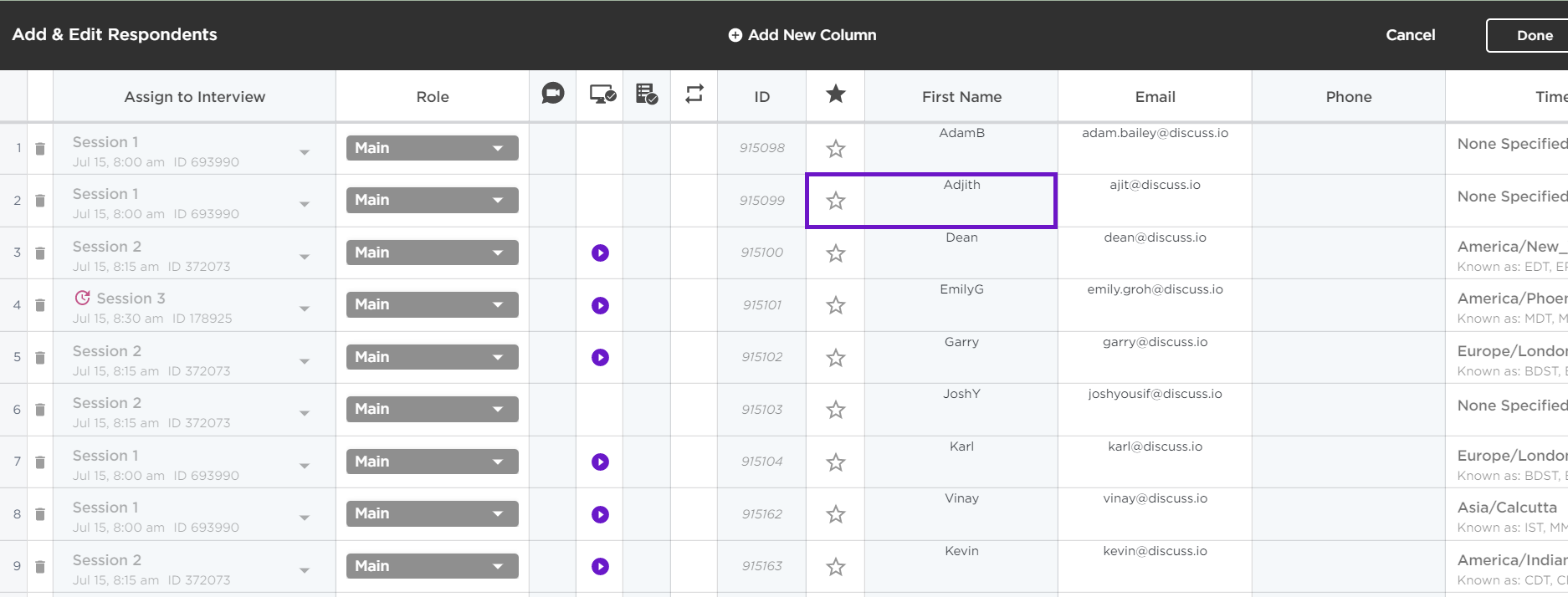Open the Role dropdown for EmilyG
The image size is (1568, 597).
pos(432,304)
